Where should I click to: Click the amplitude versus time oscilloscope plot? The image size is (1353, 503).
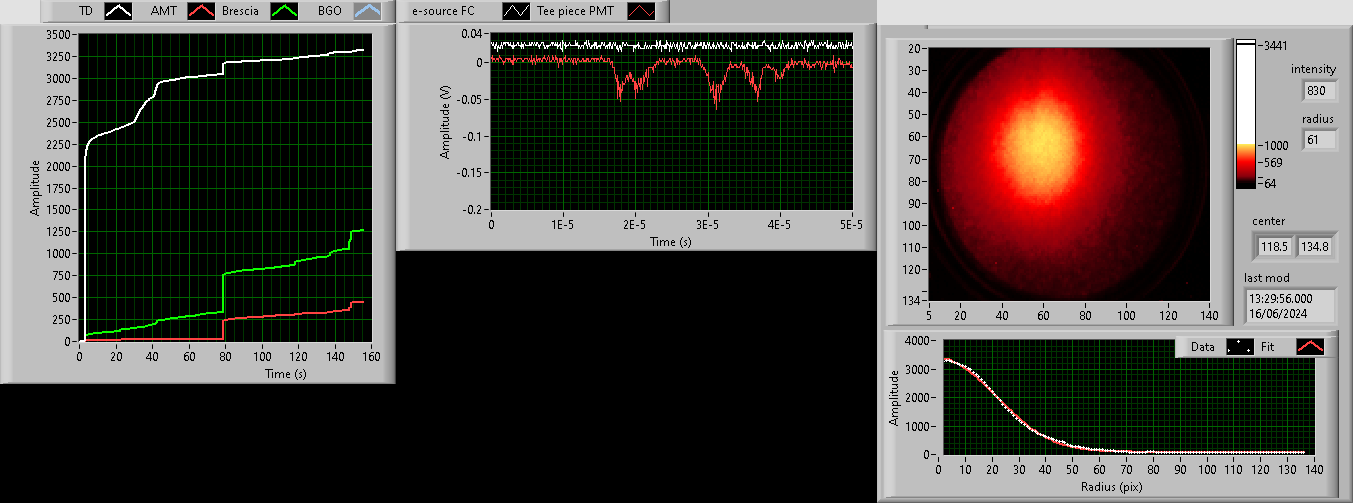671,122
